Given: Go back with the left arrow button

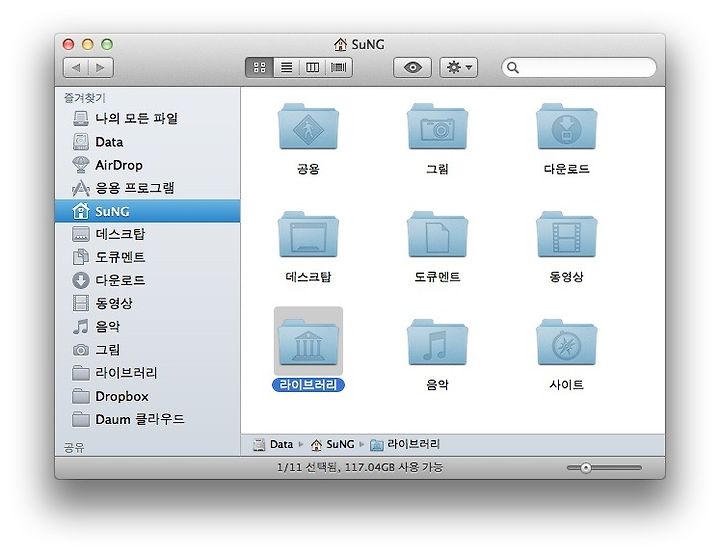Looking at the screenshot, I should [x=76, y=68].
